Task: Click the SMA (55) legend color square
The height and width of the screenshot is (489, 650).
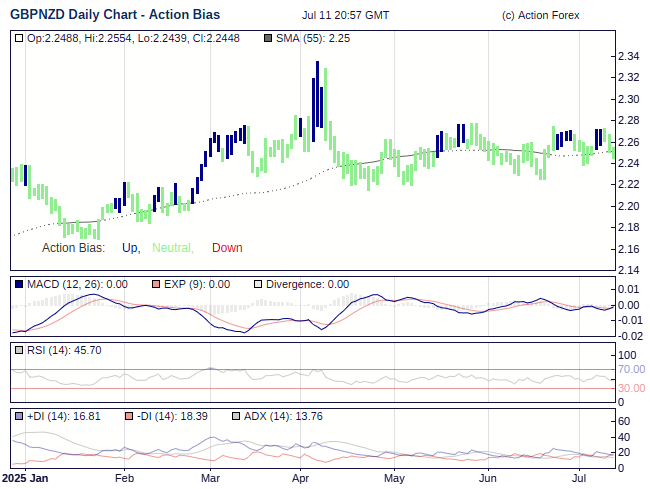Action: 267,38
